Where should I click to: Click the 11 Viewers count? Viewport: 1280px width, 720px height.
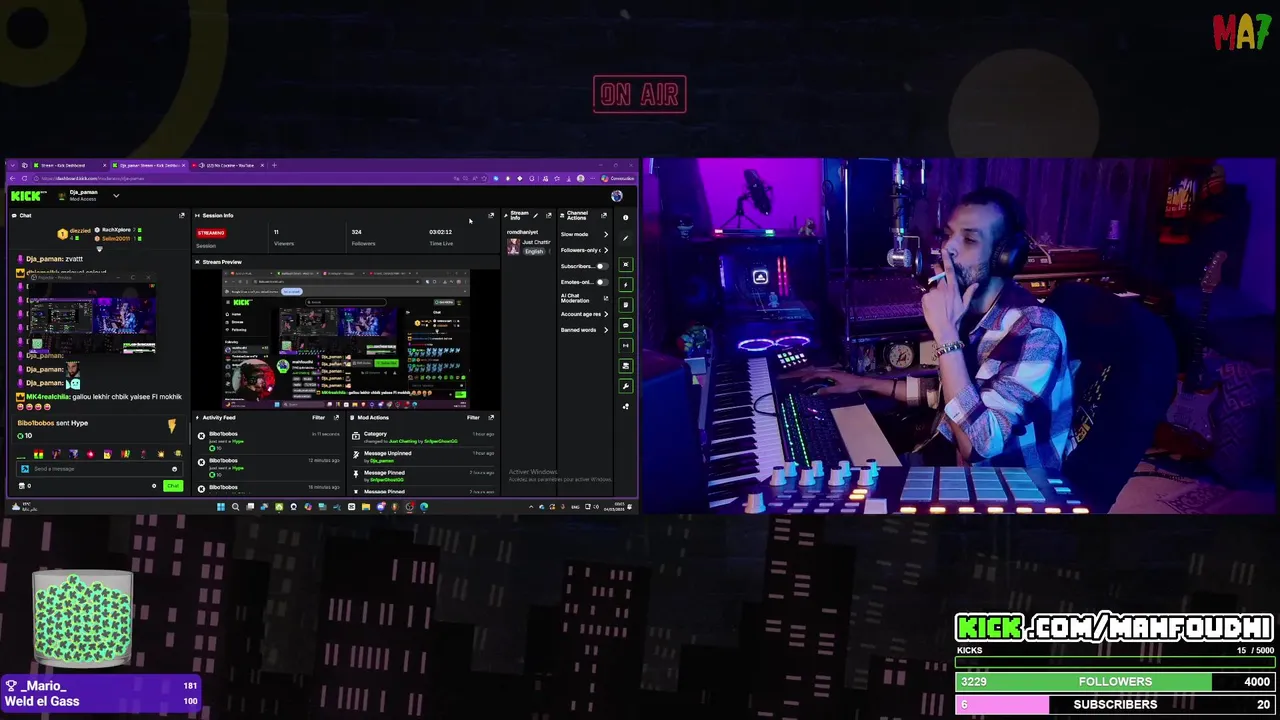click(x=276, y=232)
